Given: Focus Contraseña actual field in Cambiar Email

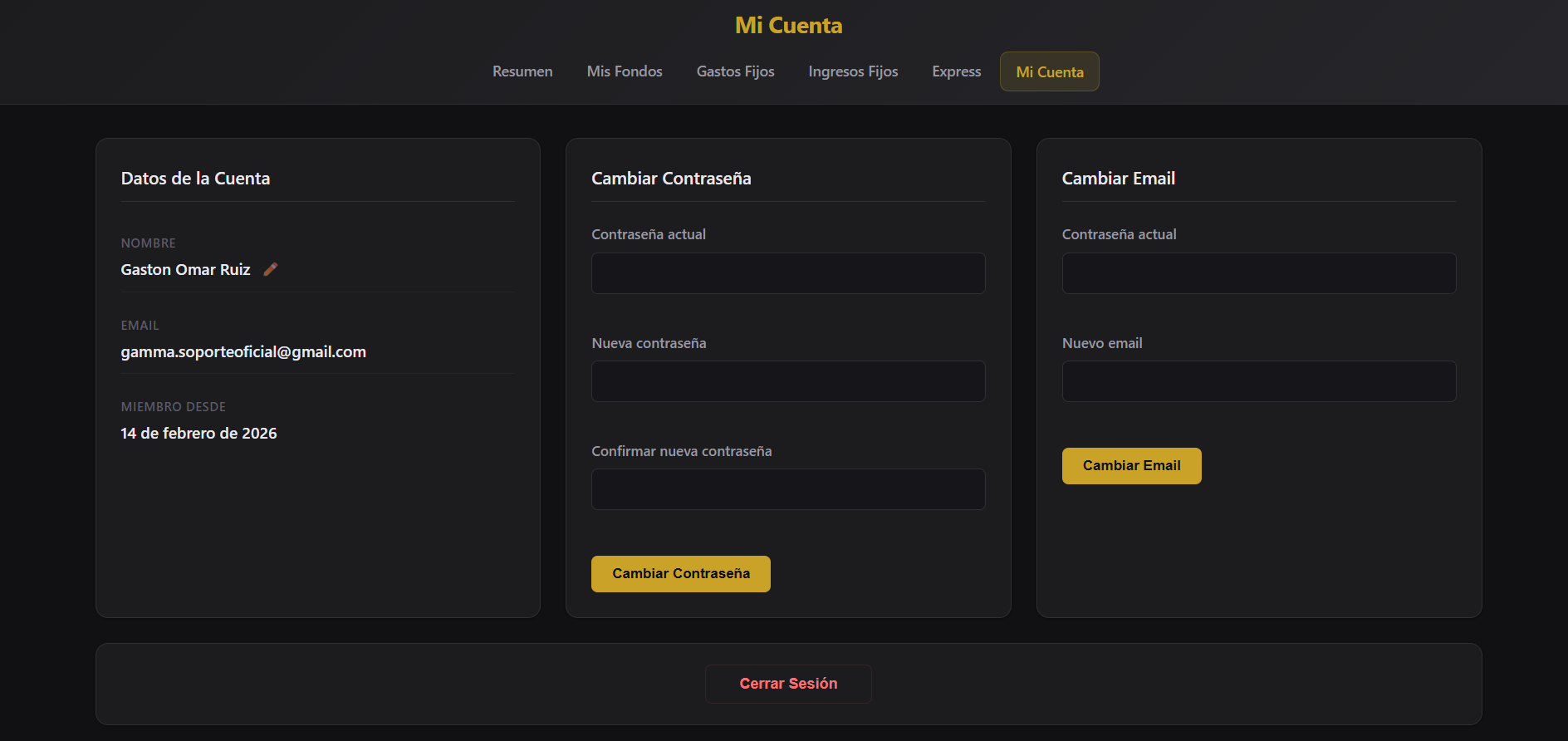Looking at the screenshot, I should point(1258,273).
